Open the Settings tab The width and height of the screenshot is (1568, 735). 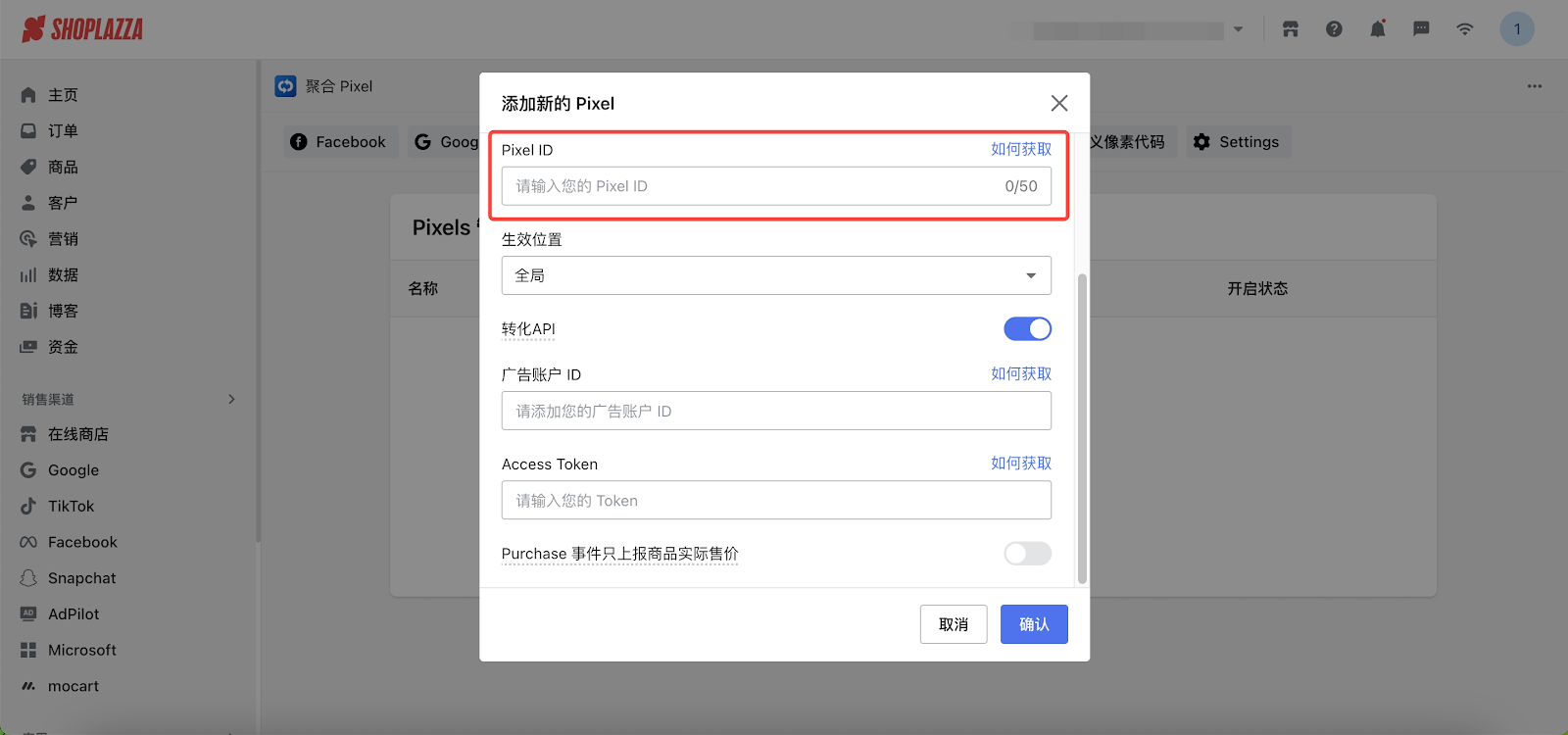pos(1238,142)
